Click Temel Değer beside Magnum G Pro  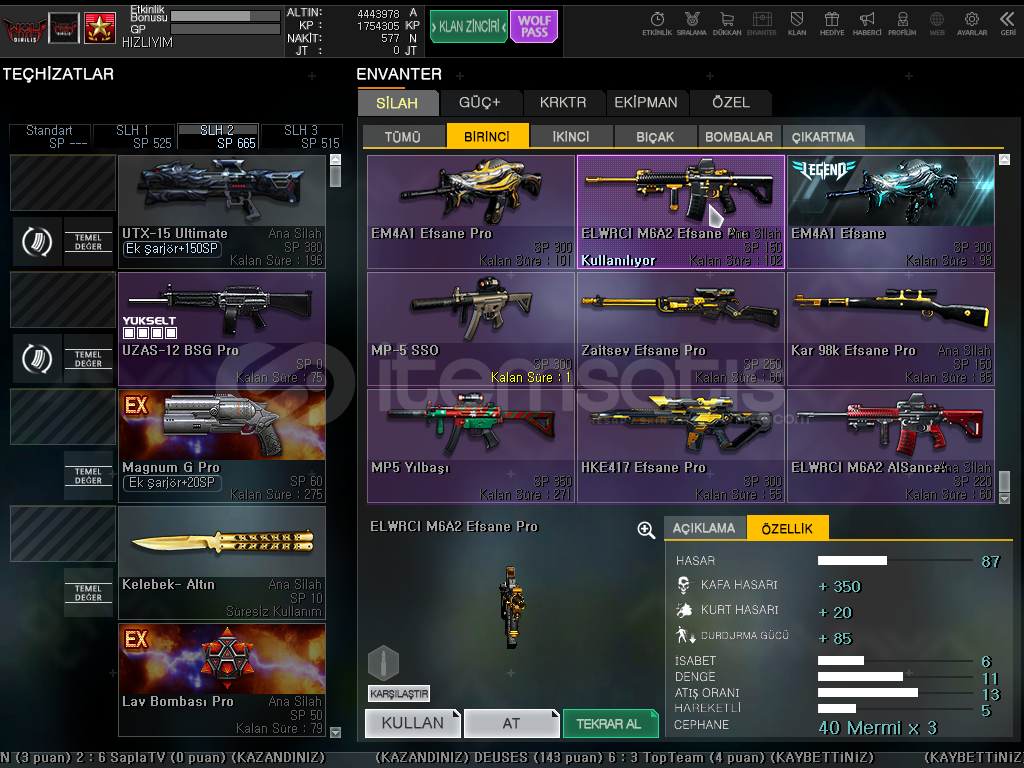pyautogui.click(x=88, y=475)
